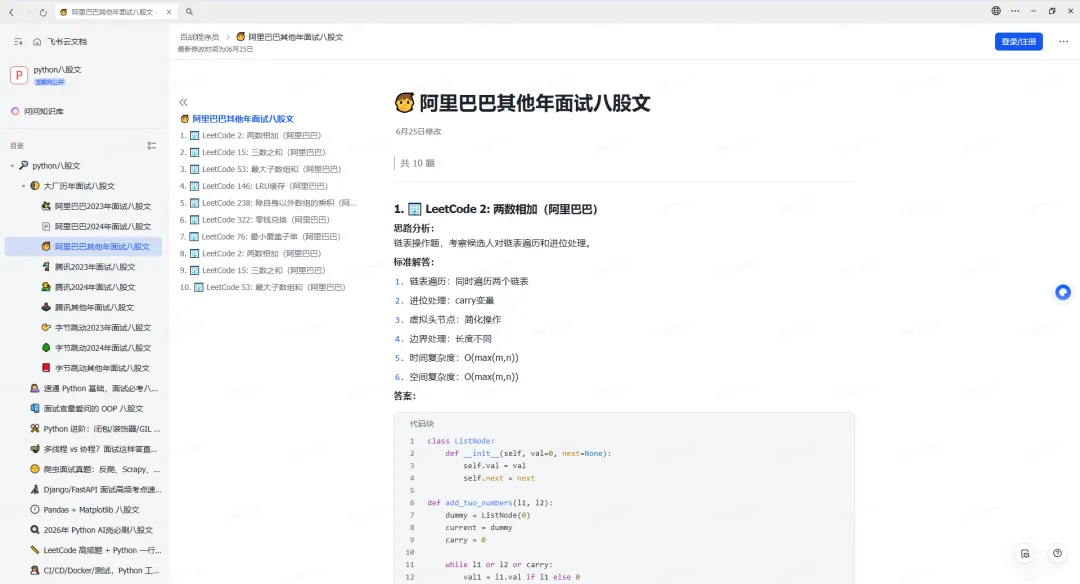Select 阿里巴巴其他年面试八股文 in sidebar
This screenshot has height=584, width=1080.
[x=83, y=247]
